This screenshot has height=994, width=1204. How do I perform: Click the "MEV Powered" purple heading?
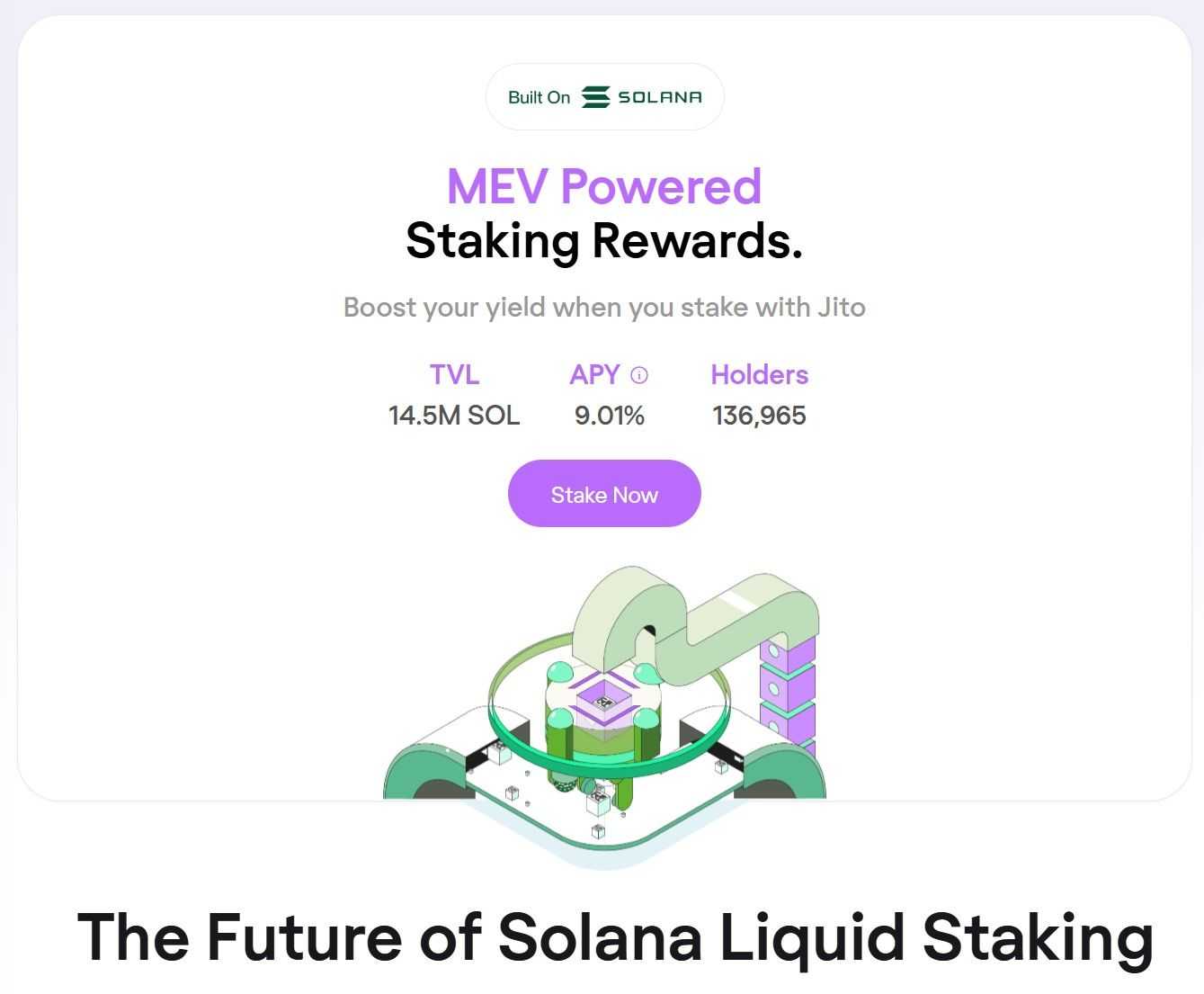604,186
